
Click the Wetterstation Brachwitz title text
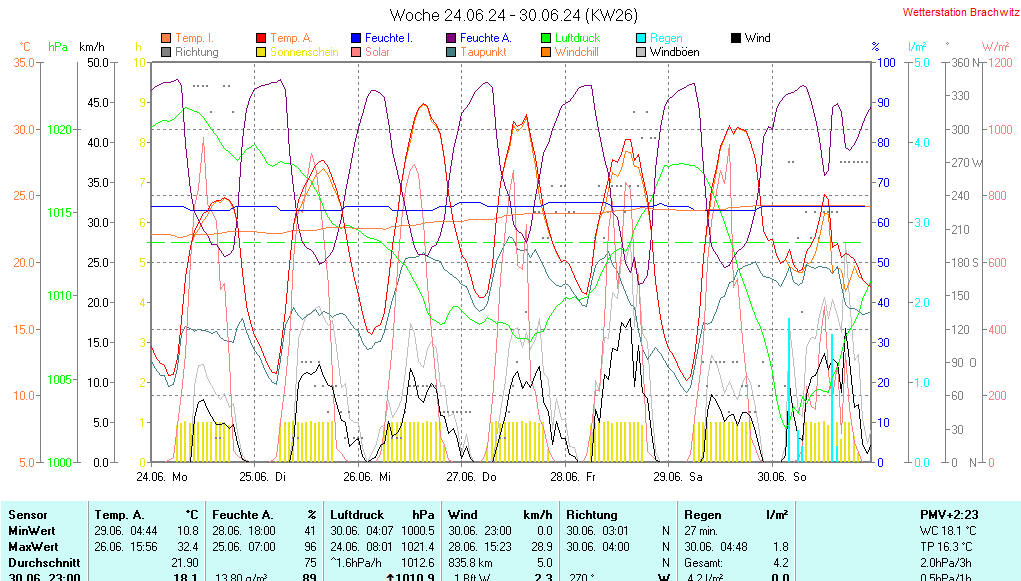[954, 13]
